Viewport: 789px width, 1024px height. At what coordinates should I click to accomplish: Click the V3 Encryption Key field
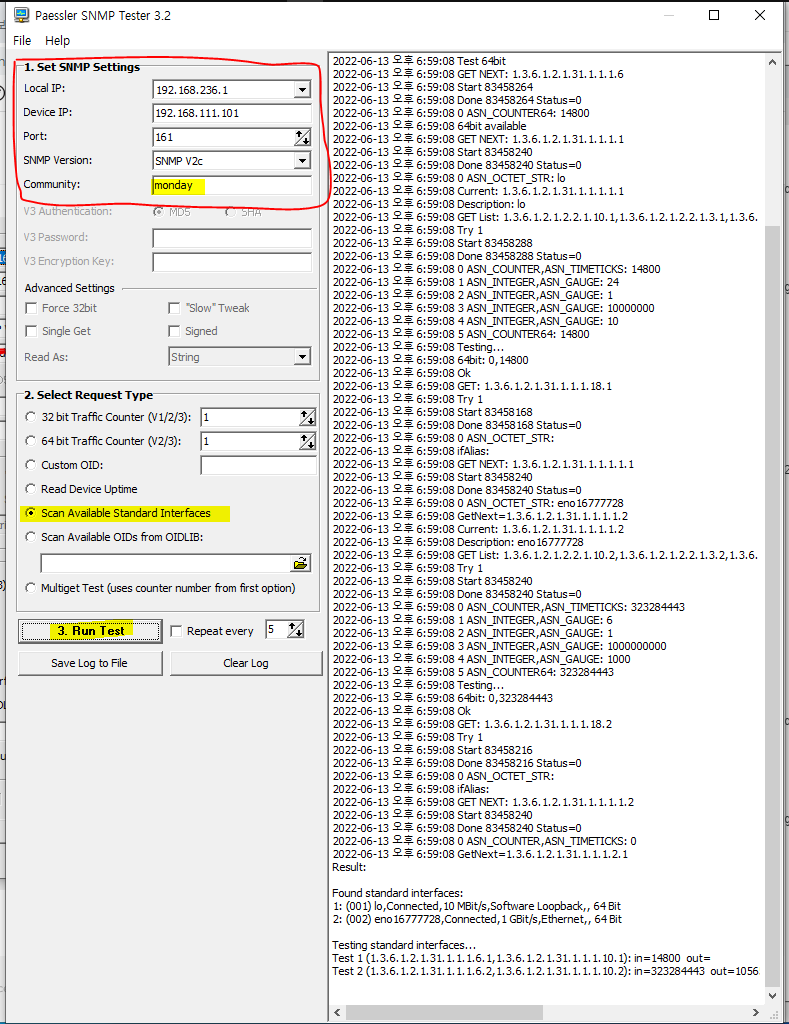[x=232, y=262]
